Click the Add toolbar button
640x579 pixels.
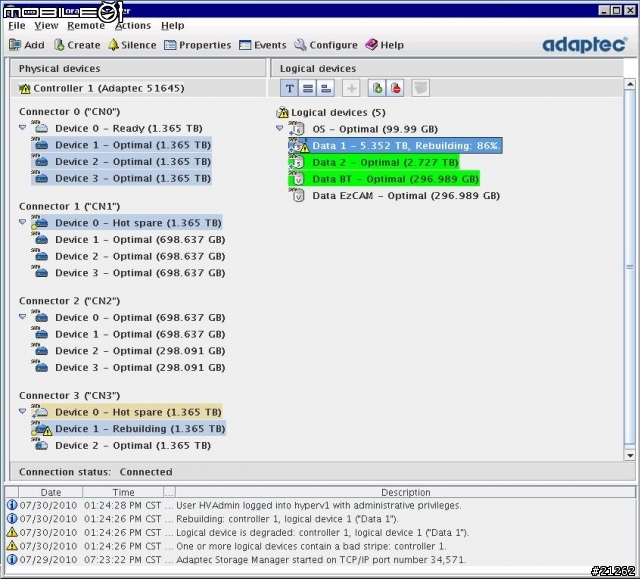click(x=27, y=45)
